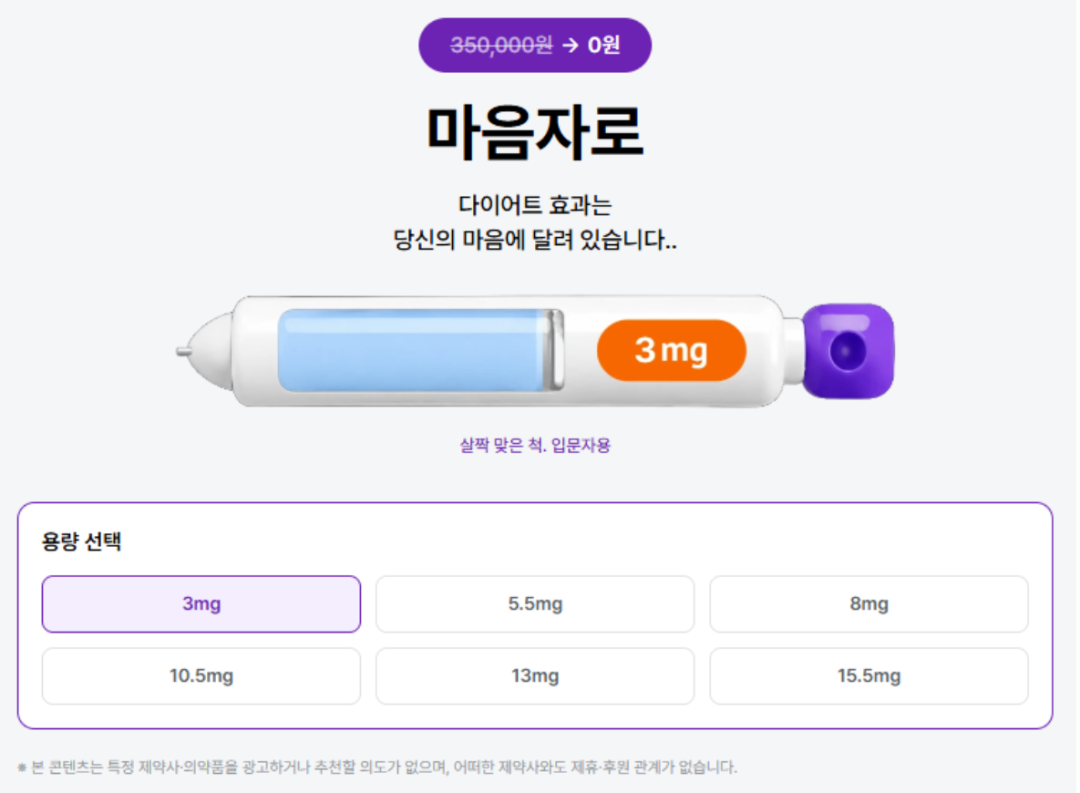1080x793 pixels.
Task: Click the needle tip of the pen
Action: pyautogui.click(x=183, y=351)
